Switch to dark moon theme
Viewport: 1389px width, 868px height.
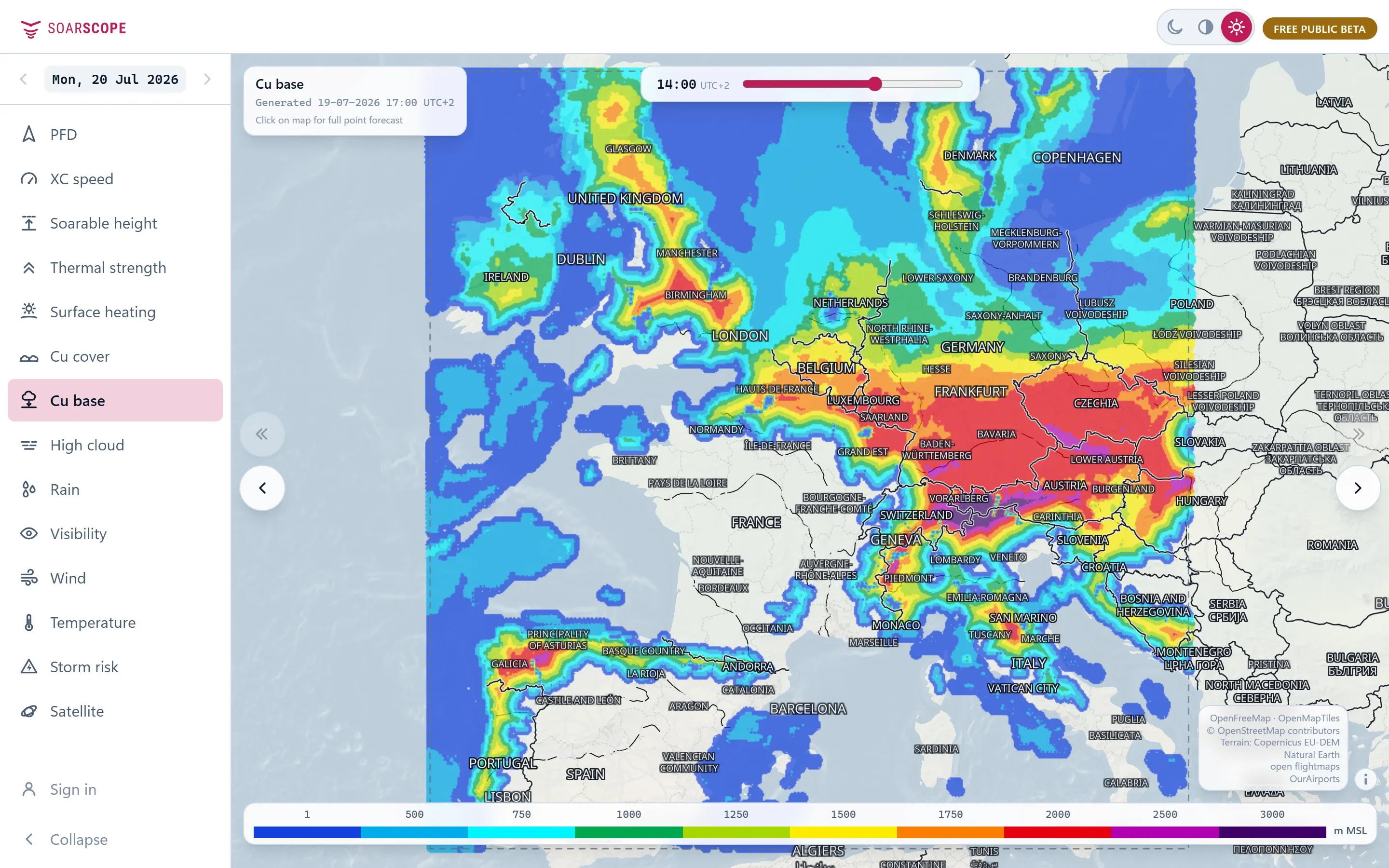coord(1175,27)
